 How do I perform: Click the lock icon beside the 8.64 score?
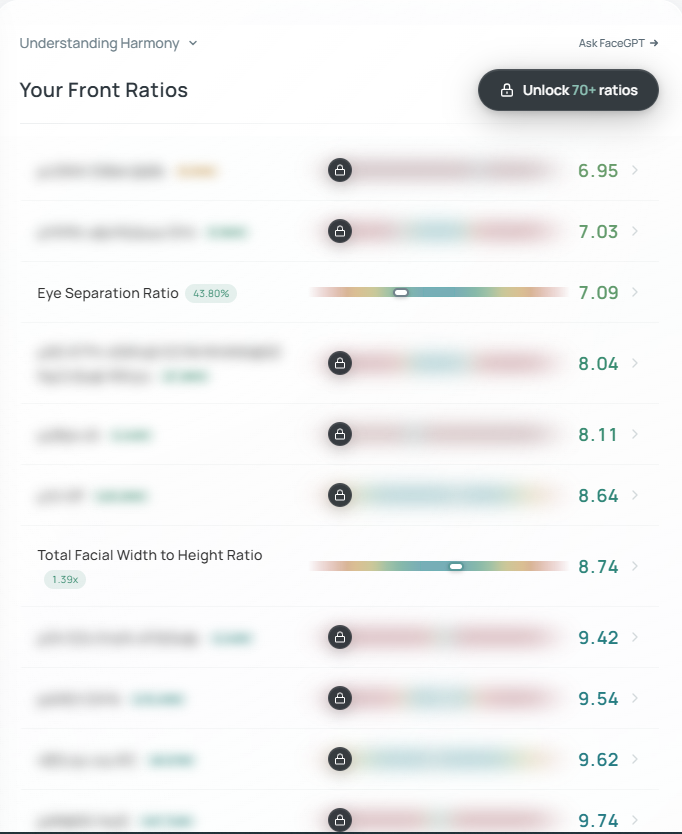pyautogui.click(x=340, y=495)
